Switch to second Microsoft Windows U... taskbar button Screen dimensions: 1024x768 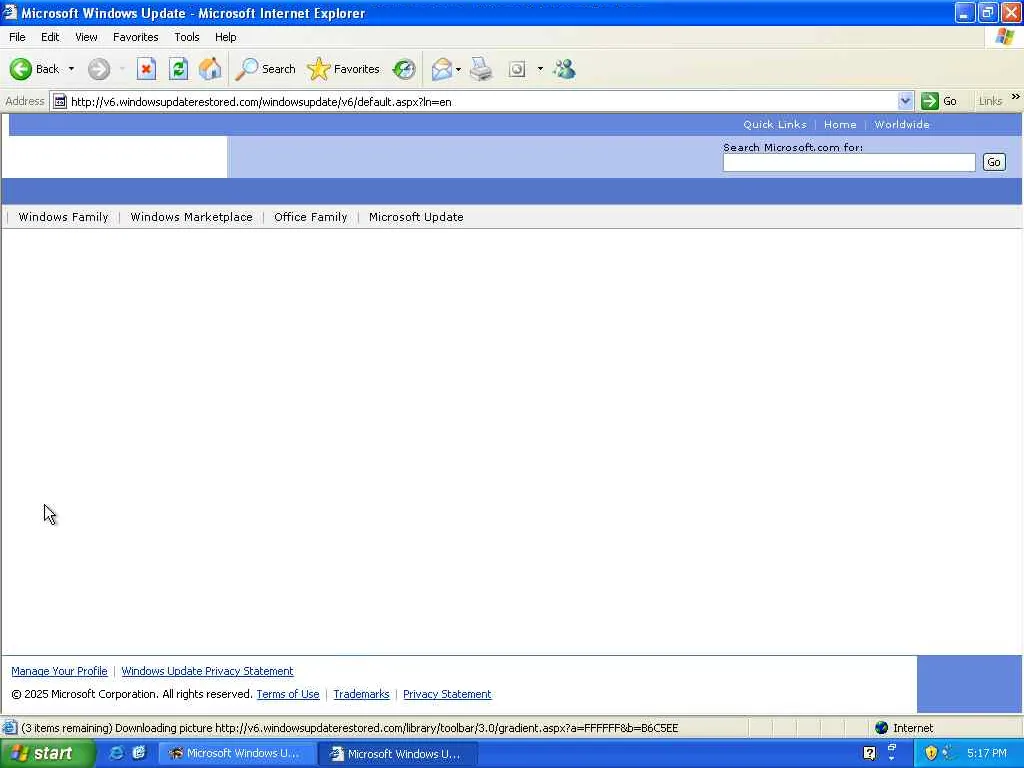(398, 754)
